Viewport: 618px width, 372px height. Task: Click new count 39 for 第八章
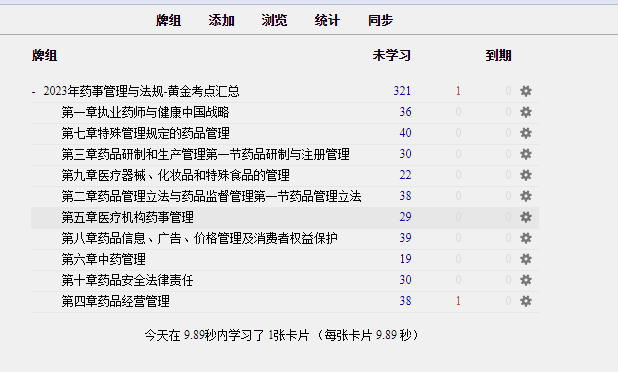click(405, 238)
